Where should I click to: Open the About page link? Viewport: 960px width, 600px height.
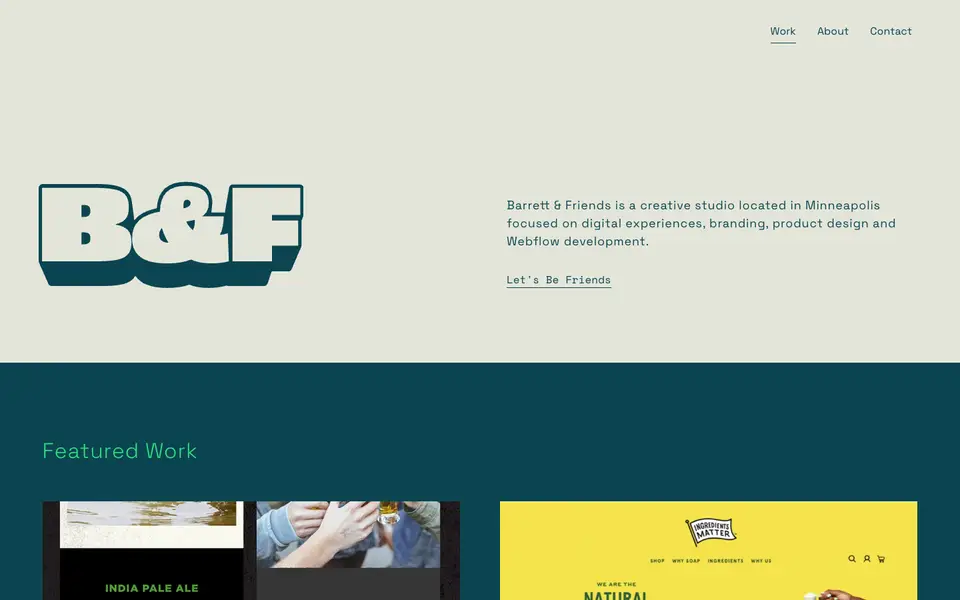coord(833,31)
